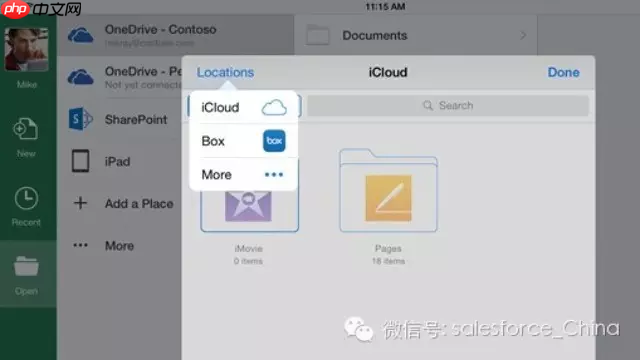Select the OneDrive - Contoso label
The height and width of the screenshot is (360, 640).
pos(160,29)
